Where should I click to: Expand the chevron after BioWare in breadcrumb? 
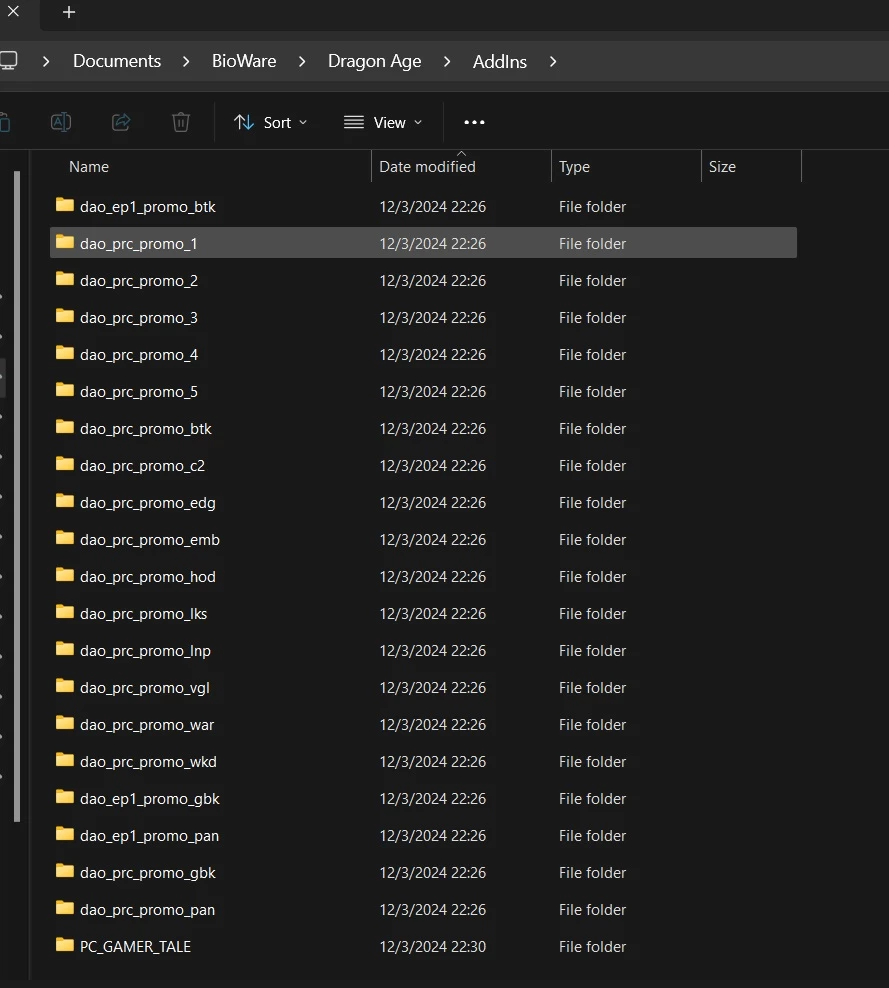click(302, 61)
